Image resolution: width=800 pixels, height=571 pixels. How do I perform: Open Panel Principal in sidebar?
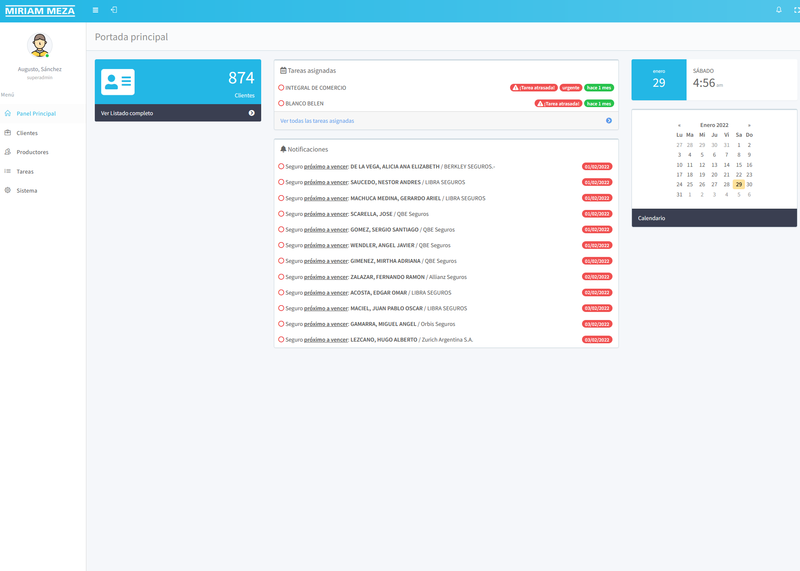36,113
